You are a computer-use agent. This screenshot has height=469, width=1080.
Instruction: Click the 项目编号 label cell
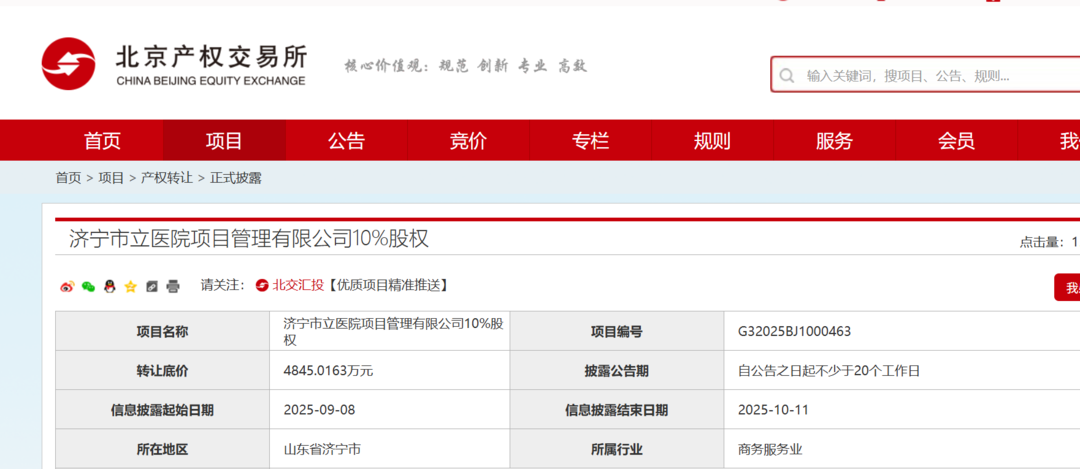616,331
